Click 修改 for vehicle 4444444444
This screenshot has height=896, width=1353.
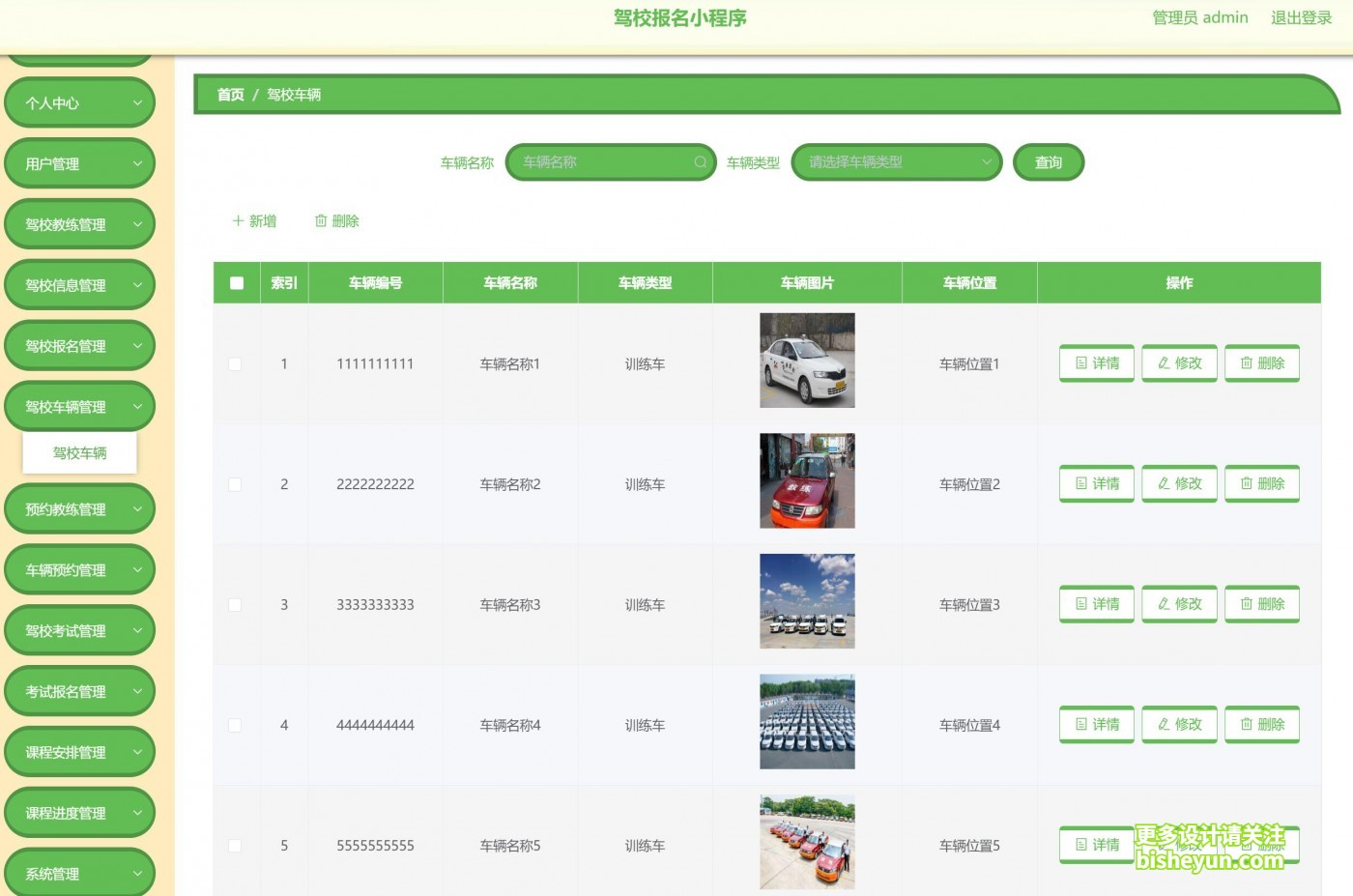coord(1179,724)
